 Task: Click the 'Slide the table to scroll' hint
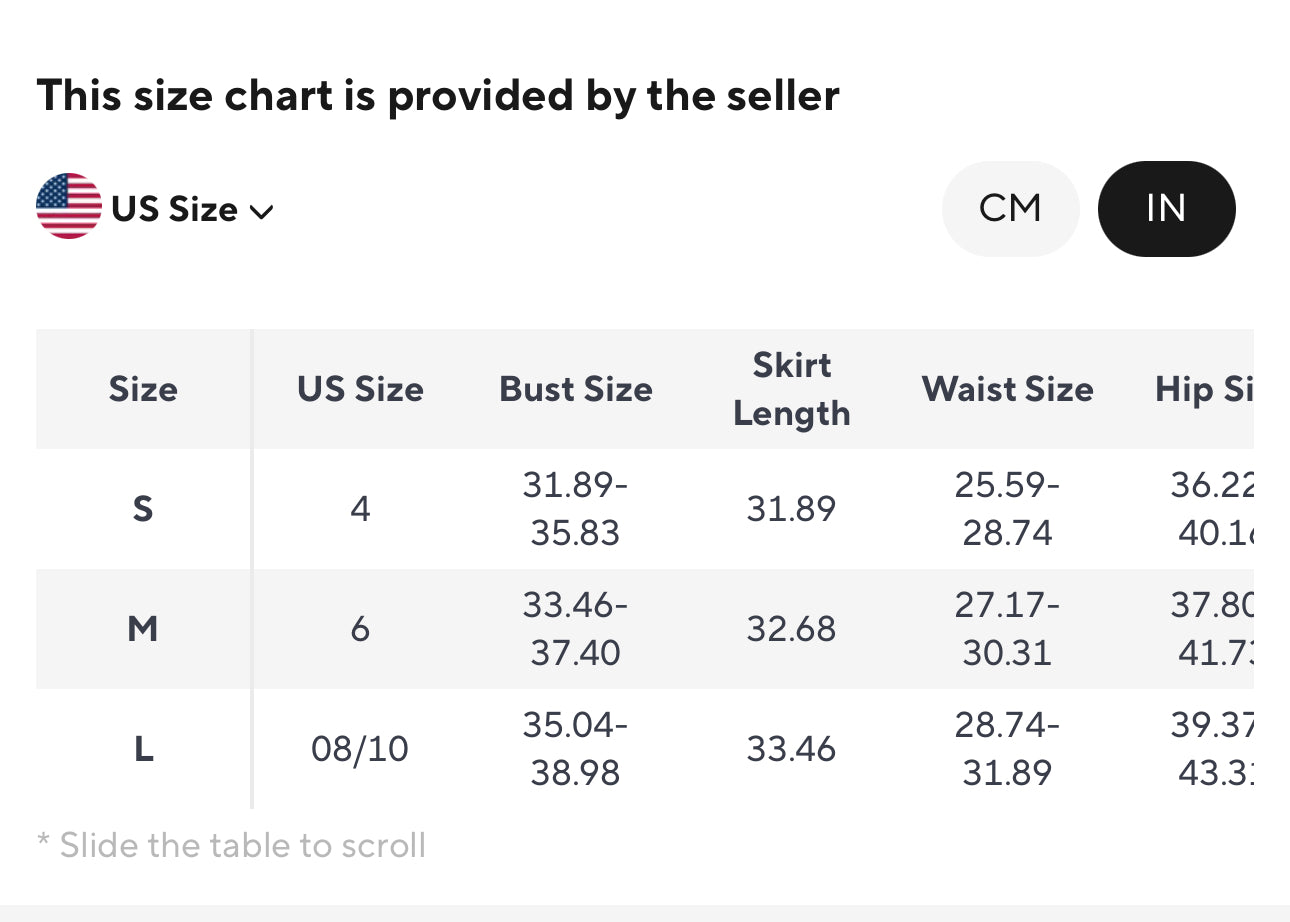(x=232, y=845)
